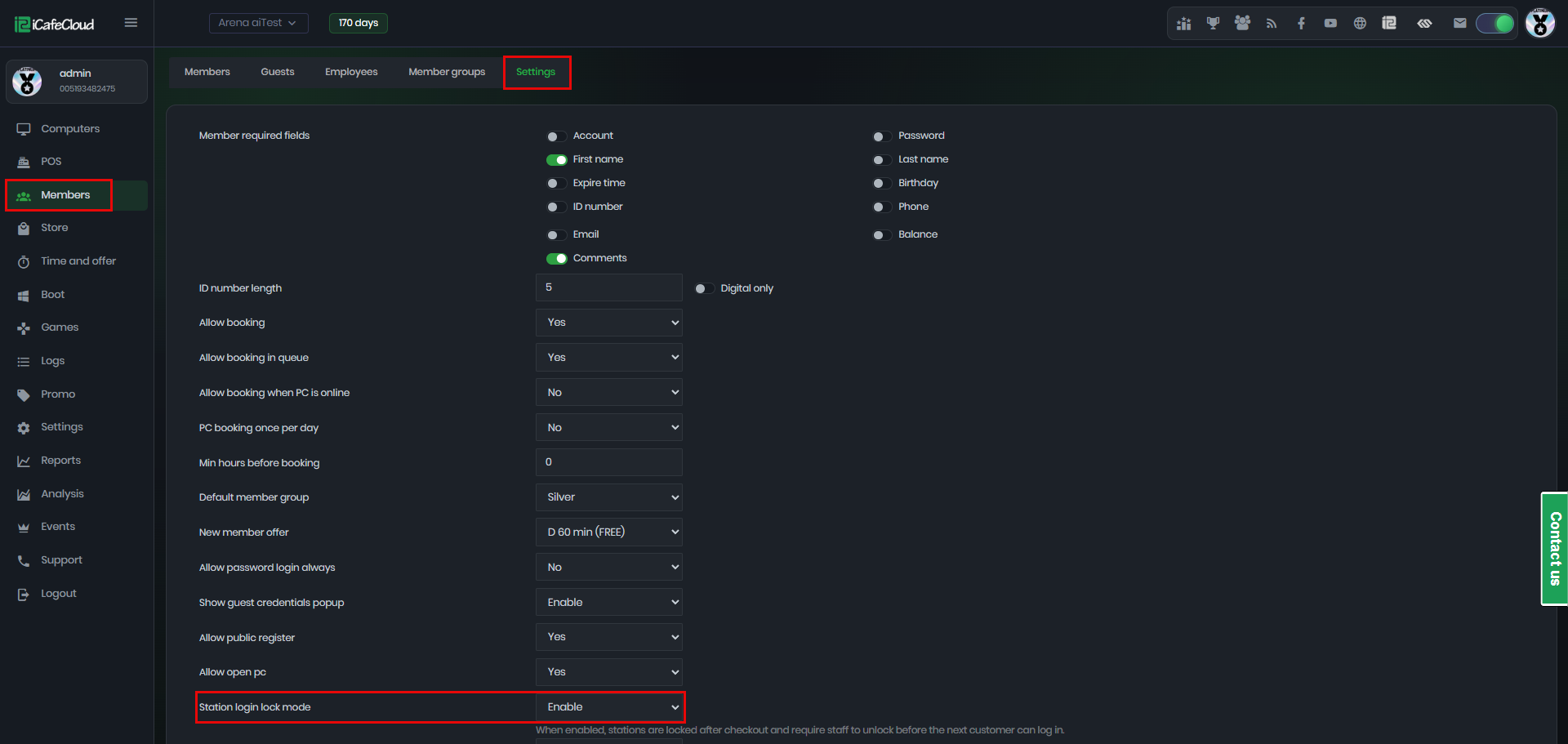The width and height of the screenshot is (1568, 744).
Task: Click the Contact us side button
Action: pyautogui.click(x=1554, y=549)
